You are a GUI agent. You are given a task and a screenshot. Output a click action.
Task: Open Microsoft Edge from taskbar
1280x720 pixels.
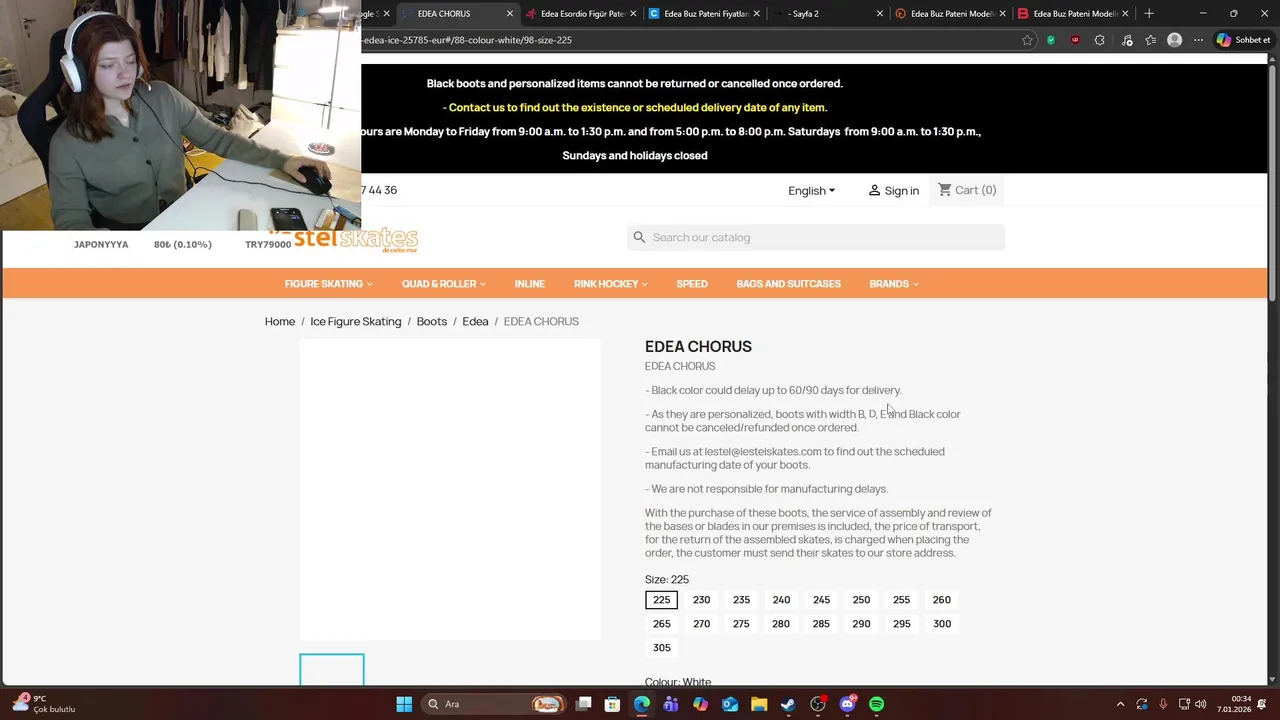click(x=642, y=704)
